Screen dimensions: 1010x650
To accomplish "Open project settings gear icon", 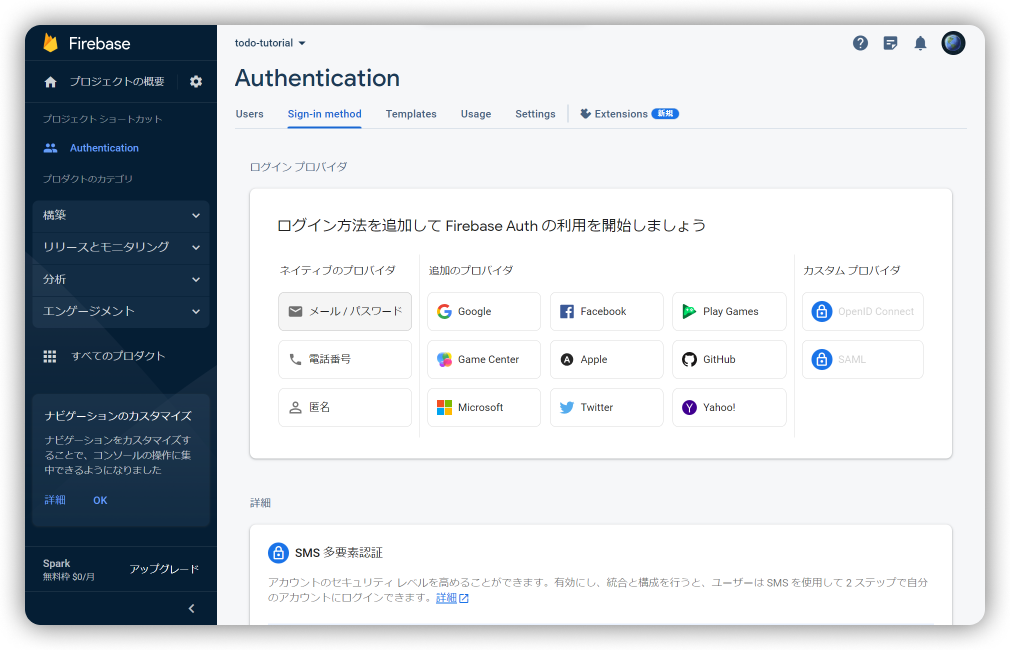I will coord(196,81).
